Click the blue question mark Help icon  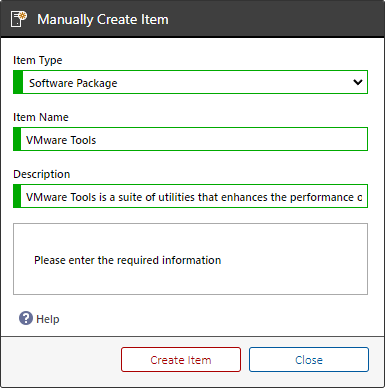click(x=26, y=318)
